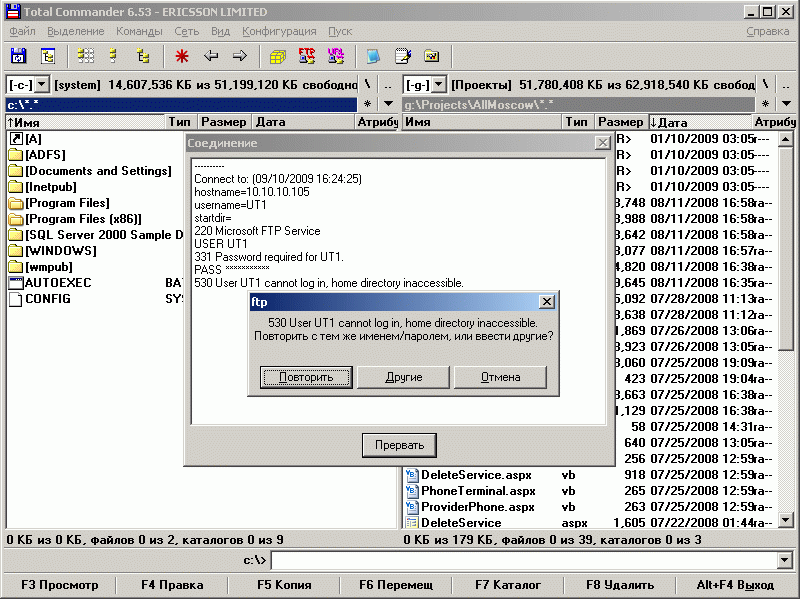This screenshot has height=599, width=800.
Task: Click the notepad with pen toolbar icon
Action: tap(403, 56)
